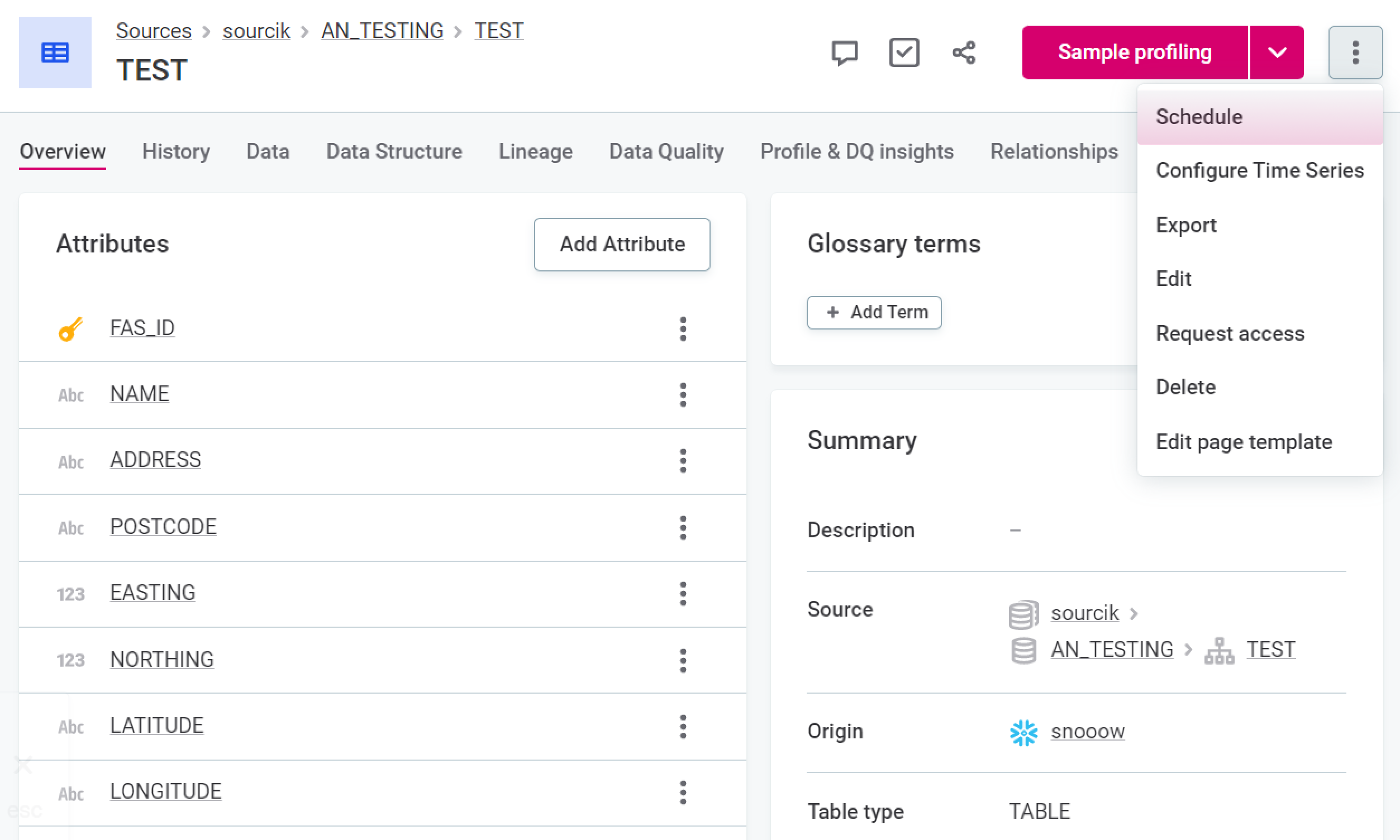Switch to the Data Quality tab
The image size is (1400, 840).
click(x=666, y=151)
